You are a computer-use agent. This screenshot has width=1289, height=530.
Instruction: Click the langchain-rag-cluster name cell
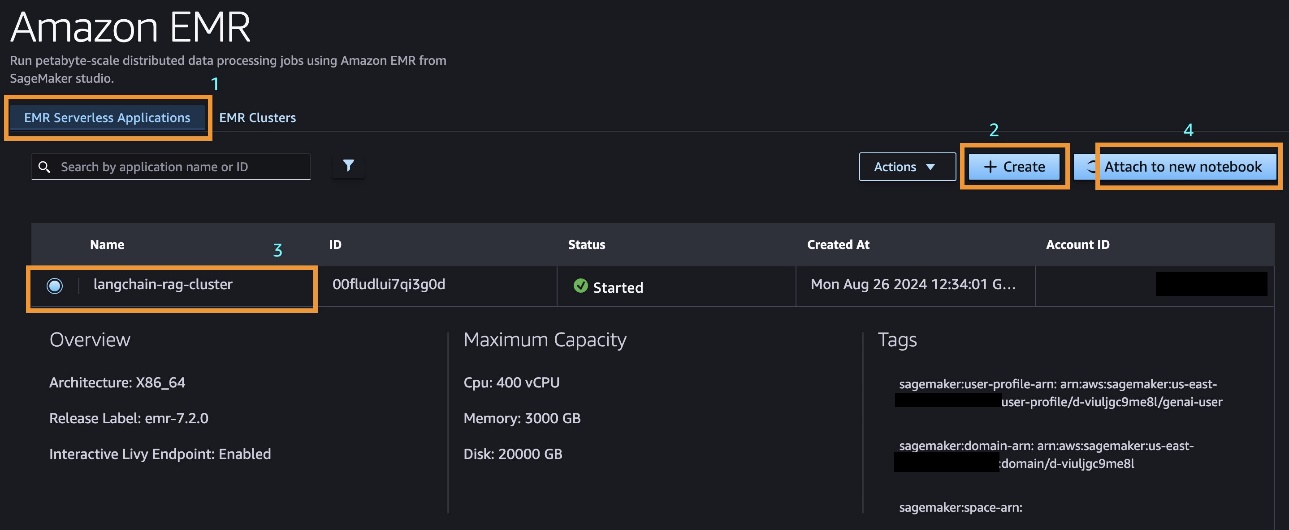click(x=163, y=285)
